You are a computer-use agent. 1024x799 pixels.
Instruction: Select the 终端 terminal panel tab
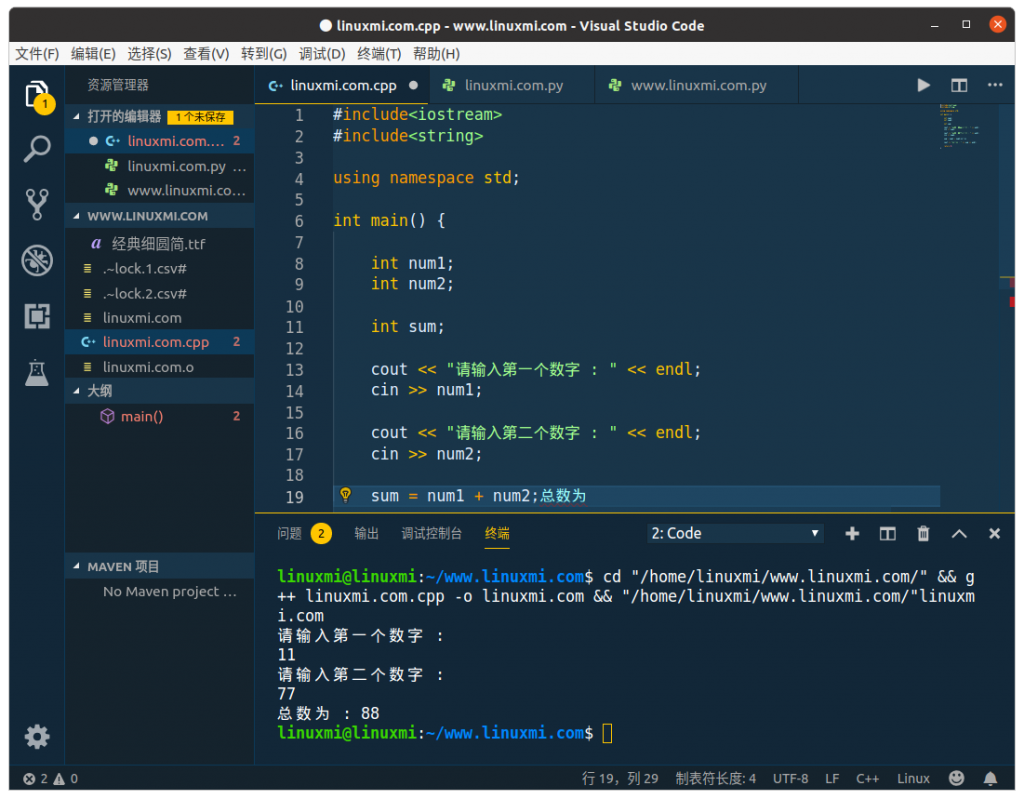point(497,534)
